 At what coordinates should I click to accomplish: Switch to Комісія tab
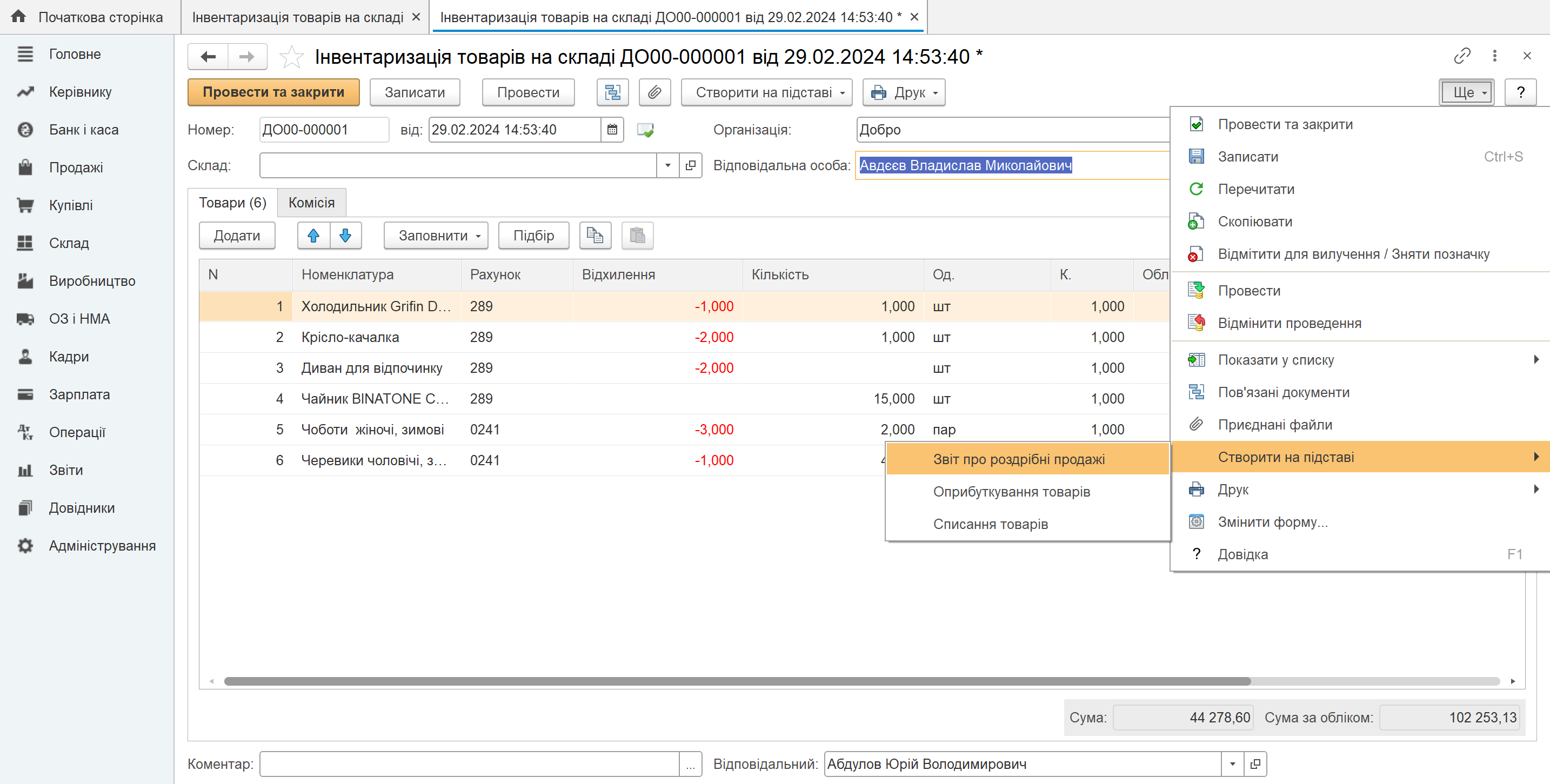coord(312,203)
